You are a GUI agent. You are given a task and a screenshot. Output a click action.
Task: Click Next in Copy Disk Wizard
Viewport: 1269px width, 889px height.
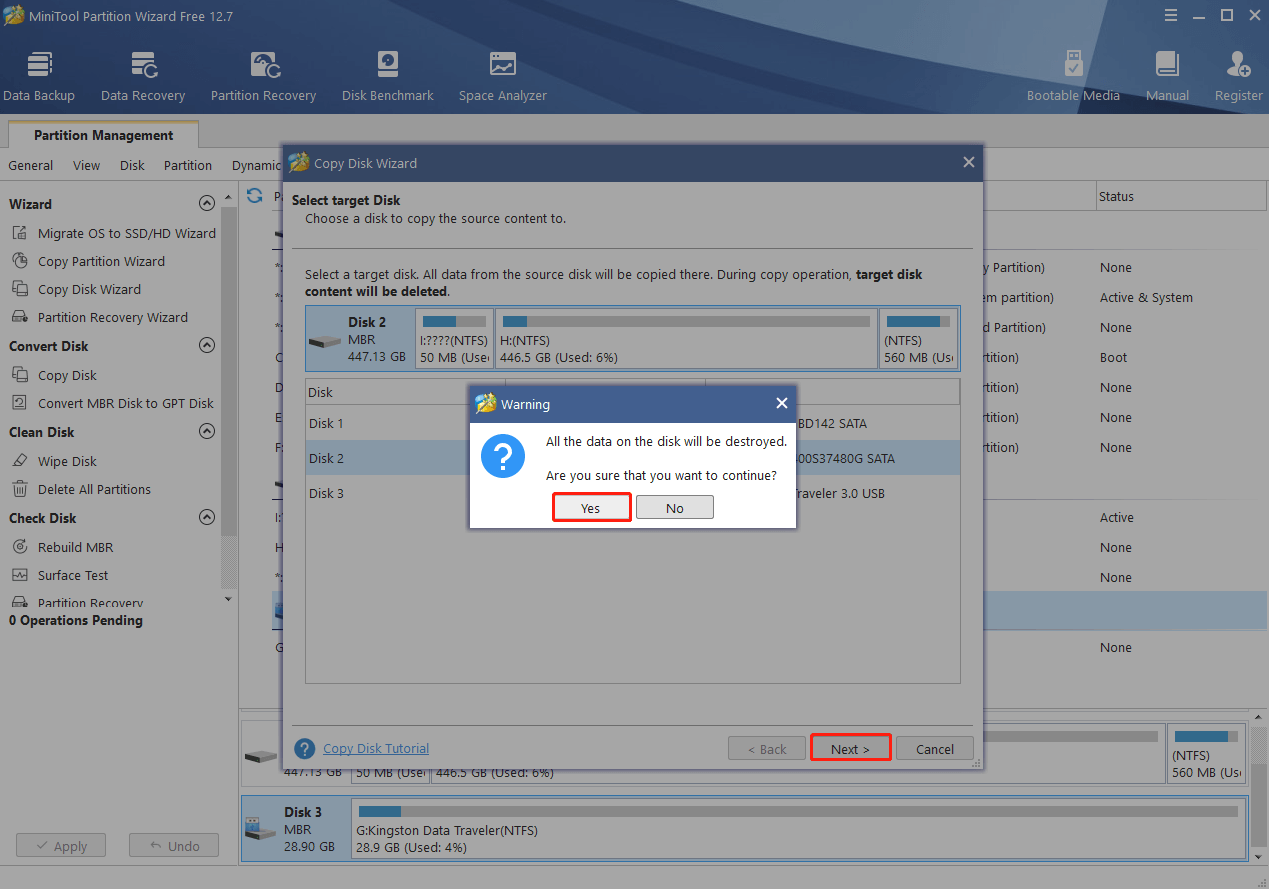pos(850,748)
